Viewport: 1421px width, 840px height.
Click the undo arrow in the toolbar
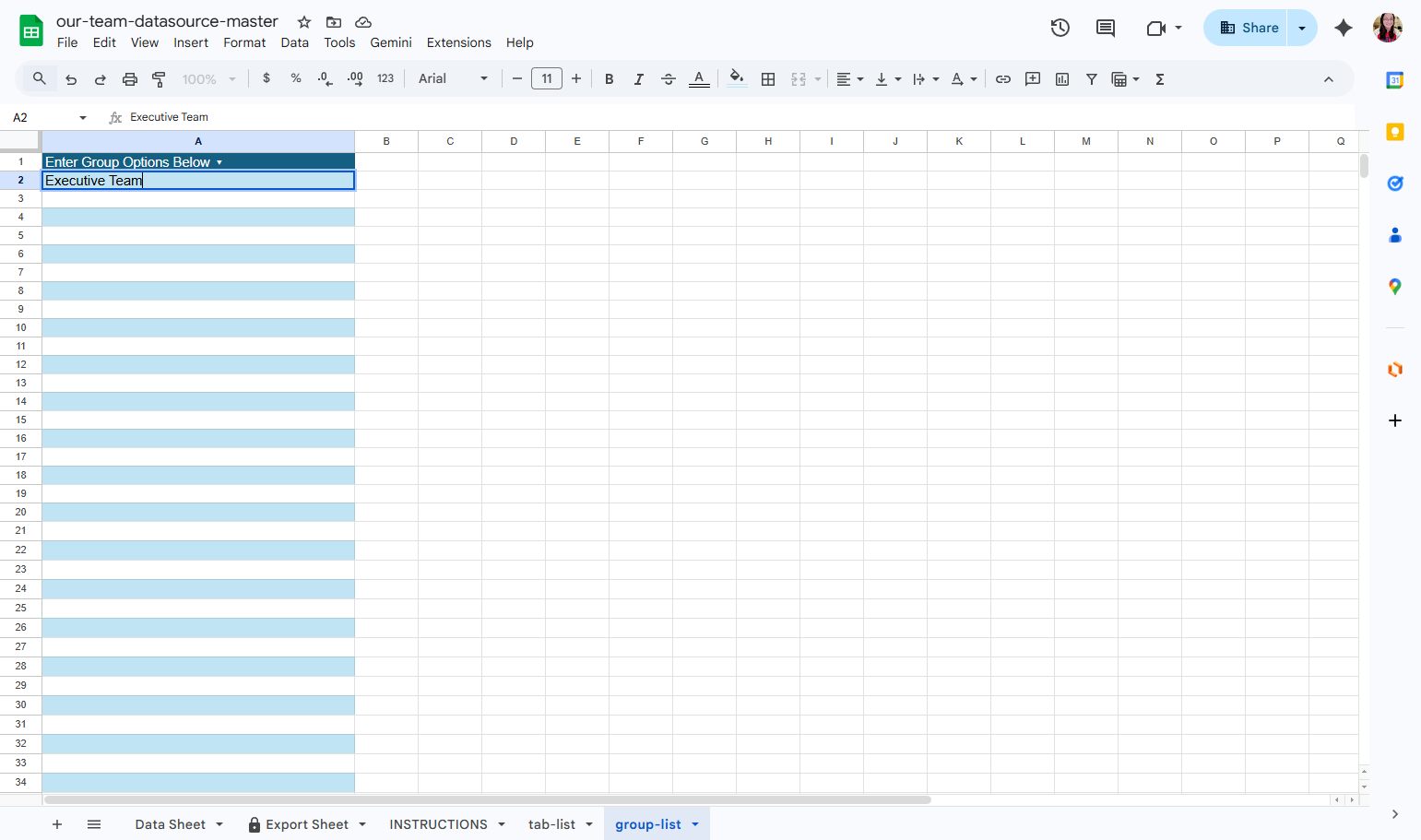pos(71,79)
